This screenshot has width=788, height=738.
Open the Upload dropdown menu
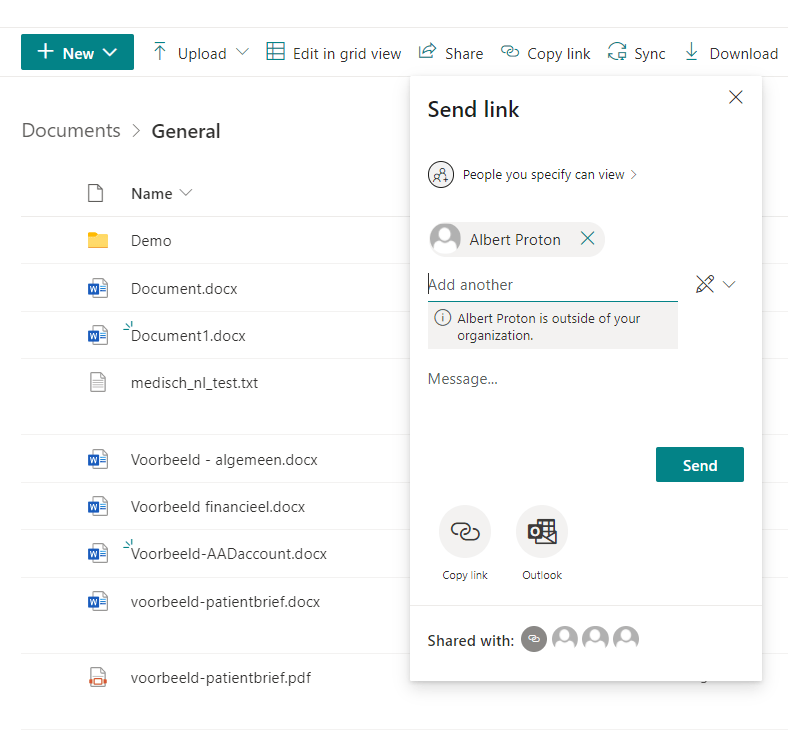click(x=243, y=53)
